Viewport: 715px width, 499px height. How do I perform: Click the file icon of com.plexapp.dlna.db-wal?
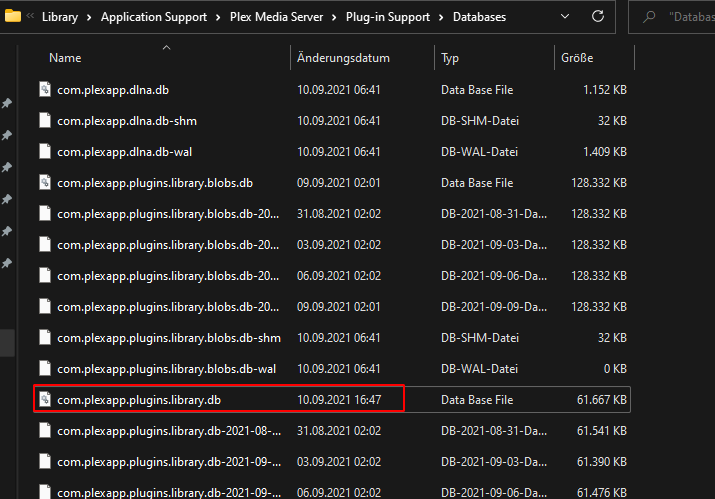click(45, 151)
